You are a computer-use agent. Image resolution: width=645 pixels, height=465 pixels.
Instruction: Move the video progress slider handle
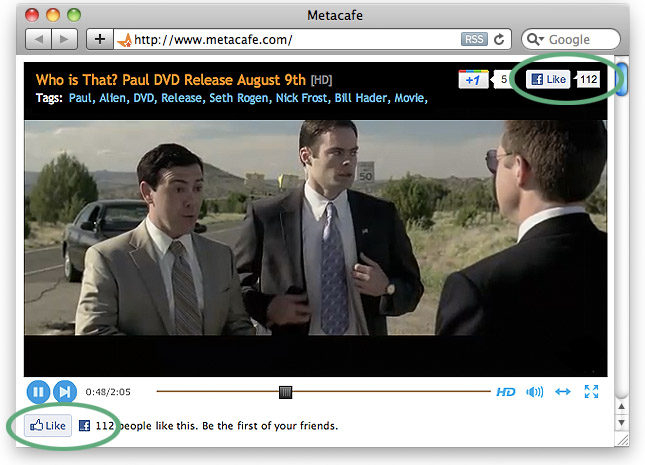(285, 392)
